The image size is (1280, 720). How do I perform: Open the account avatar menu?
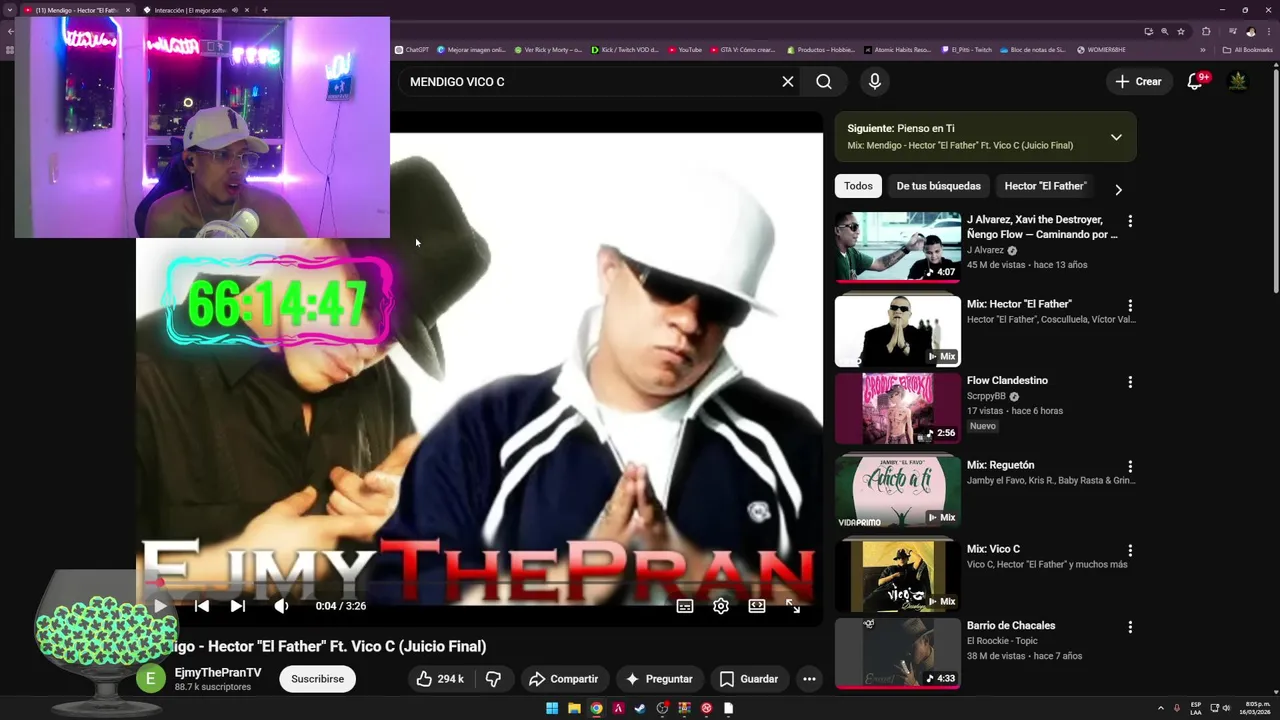1238,82
